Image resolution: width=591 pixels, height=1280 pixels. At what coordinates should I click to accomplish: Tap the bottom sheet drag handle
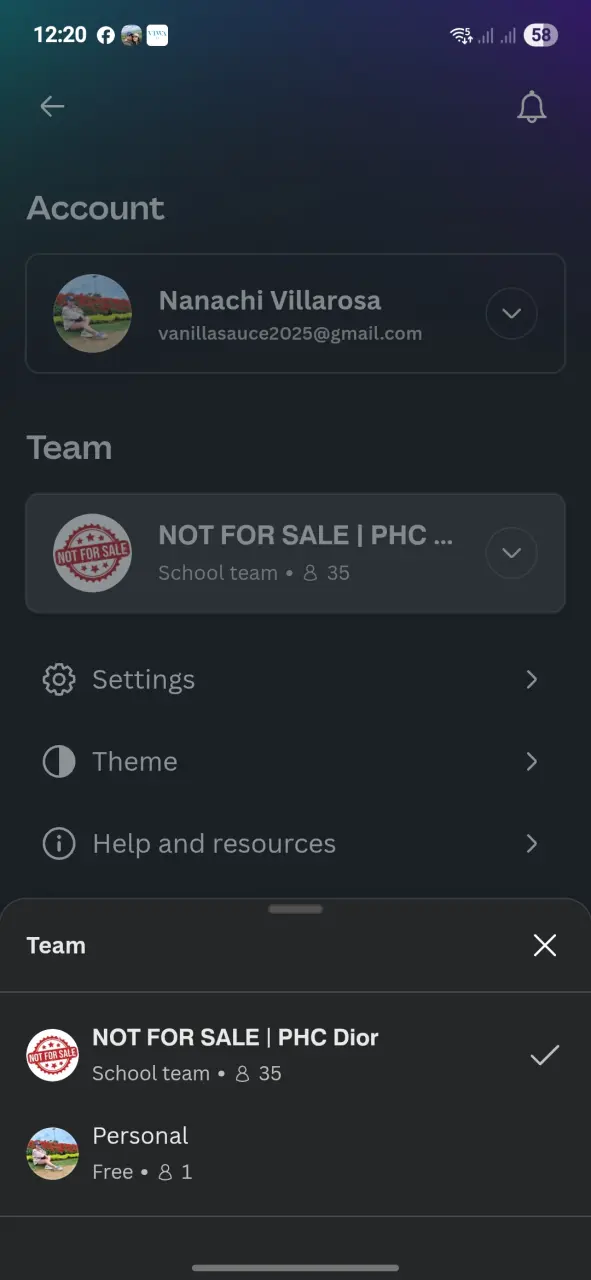(295, 909)
